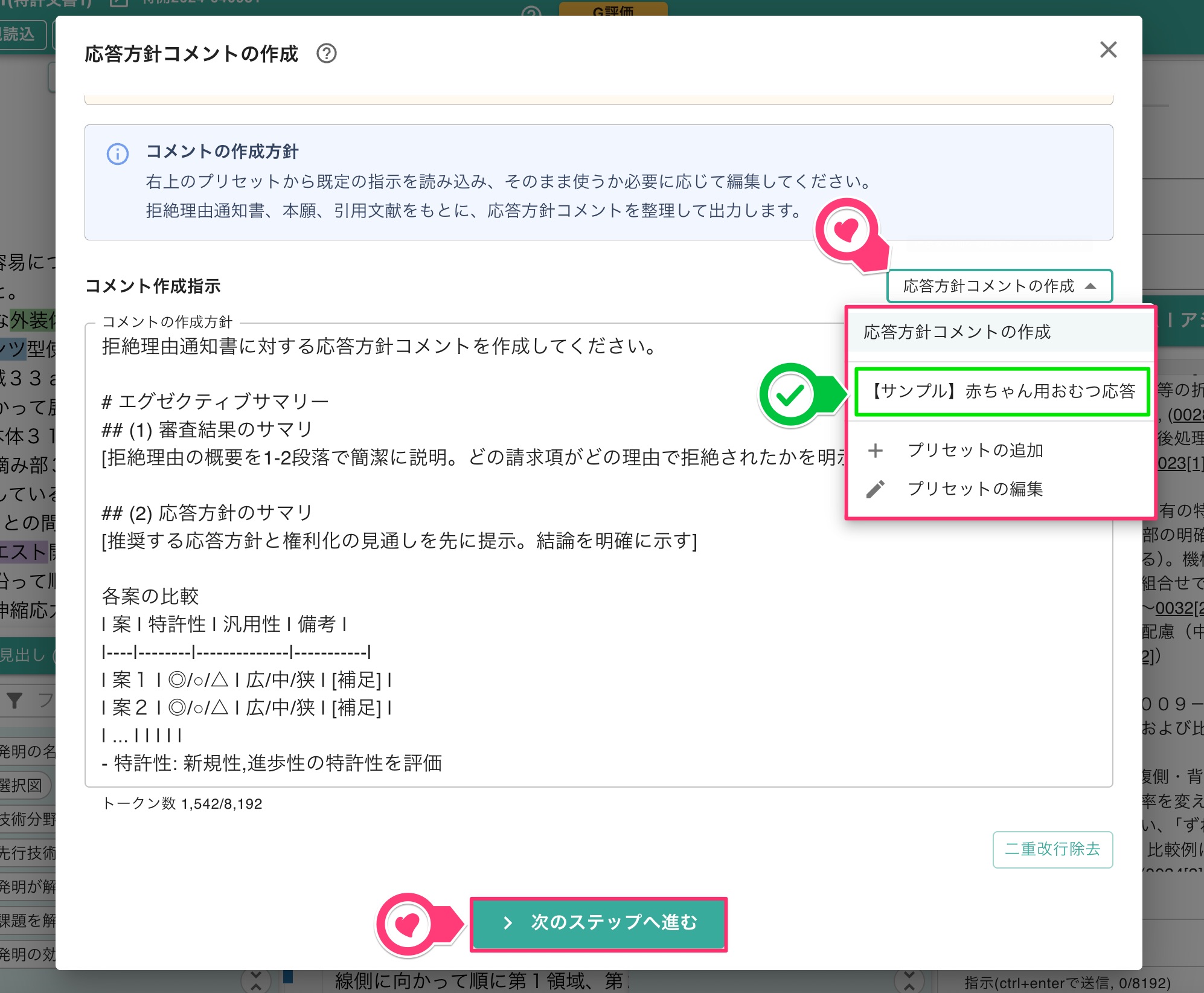Click the コメント作成指示 heading text
This screenshot has height=993, width=1204.
click(153, 286)
